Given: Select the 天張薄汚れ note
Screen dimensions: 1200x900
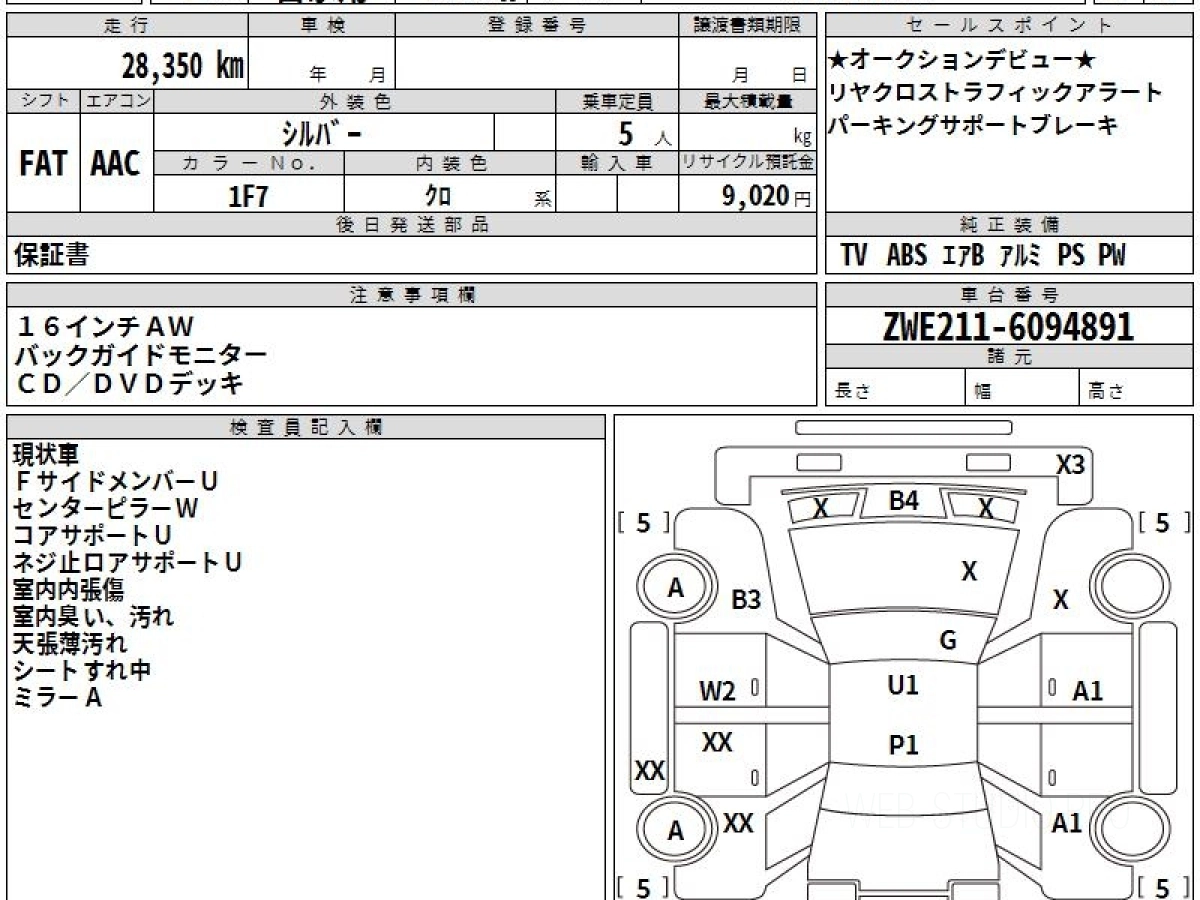Looking at the screenshot, I should (70, 644).
